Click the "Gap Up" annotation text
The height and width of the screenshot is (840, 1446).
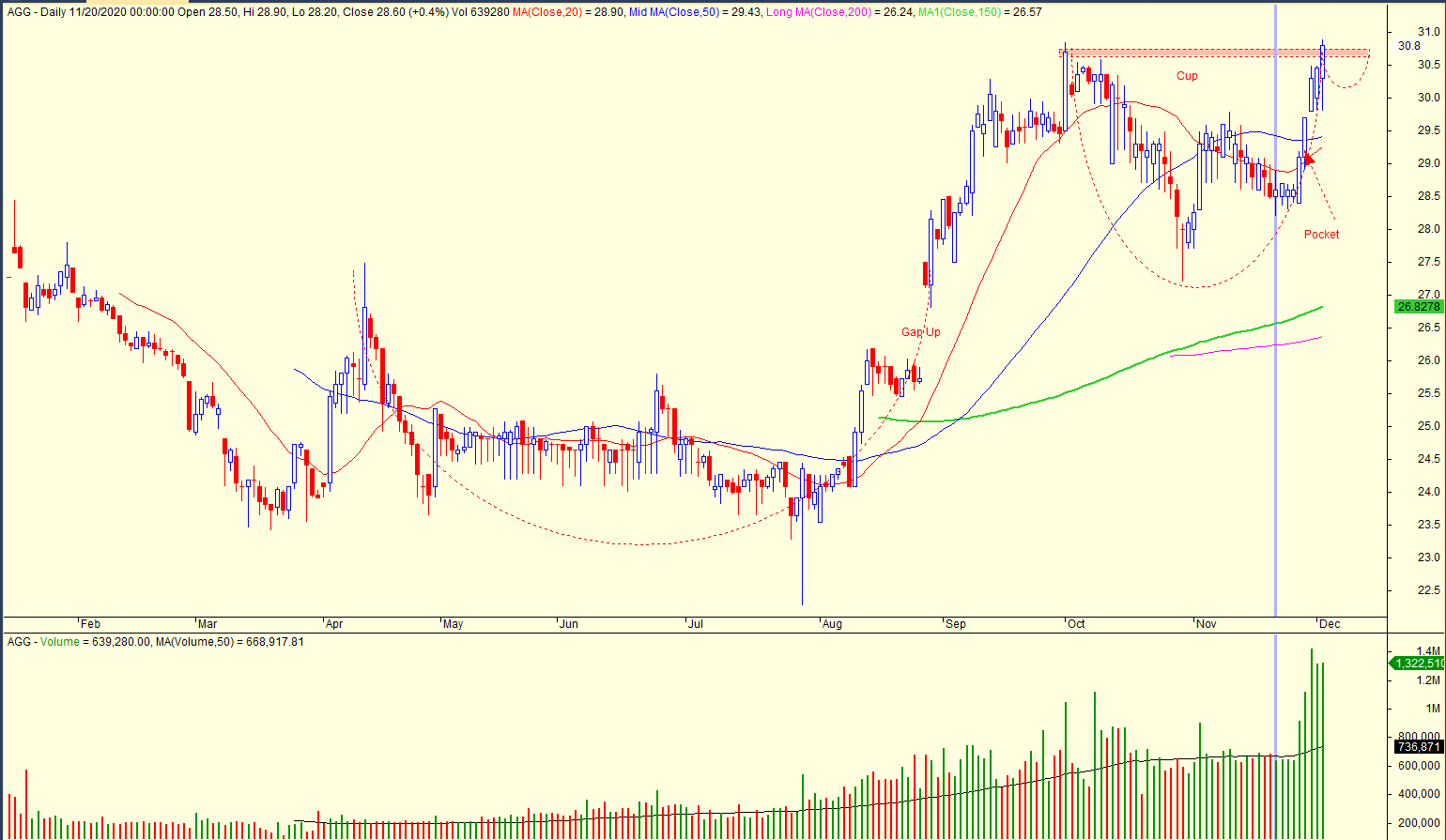(x=920, y=332)
